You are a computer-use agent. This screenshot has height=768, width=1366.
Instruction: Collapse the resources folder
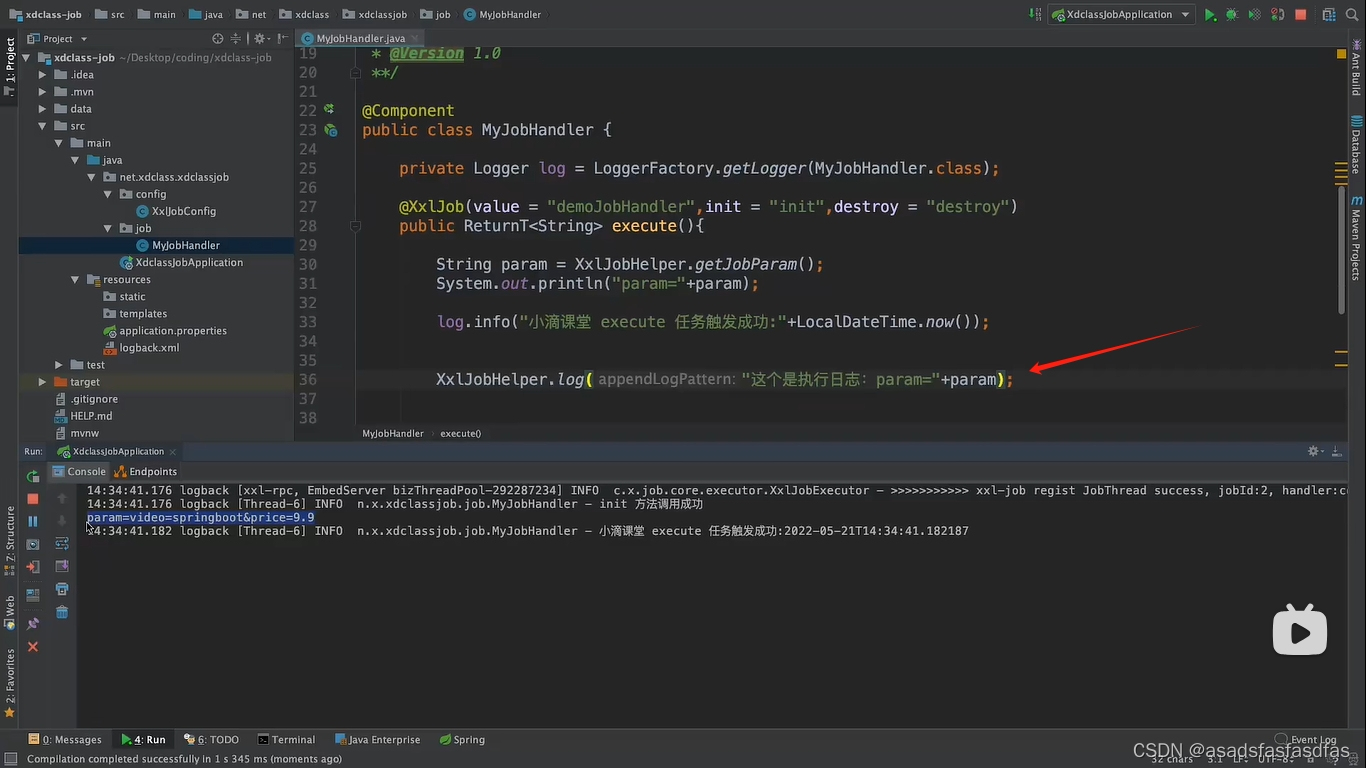coord(75,280)
